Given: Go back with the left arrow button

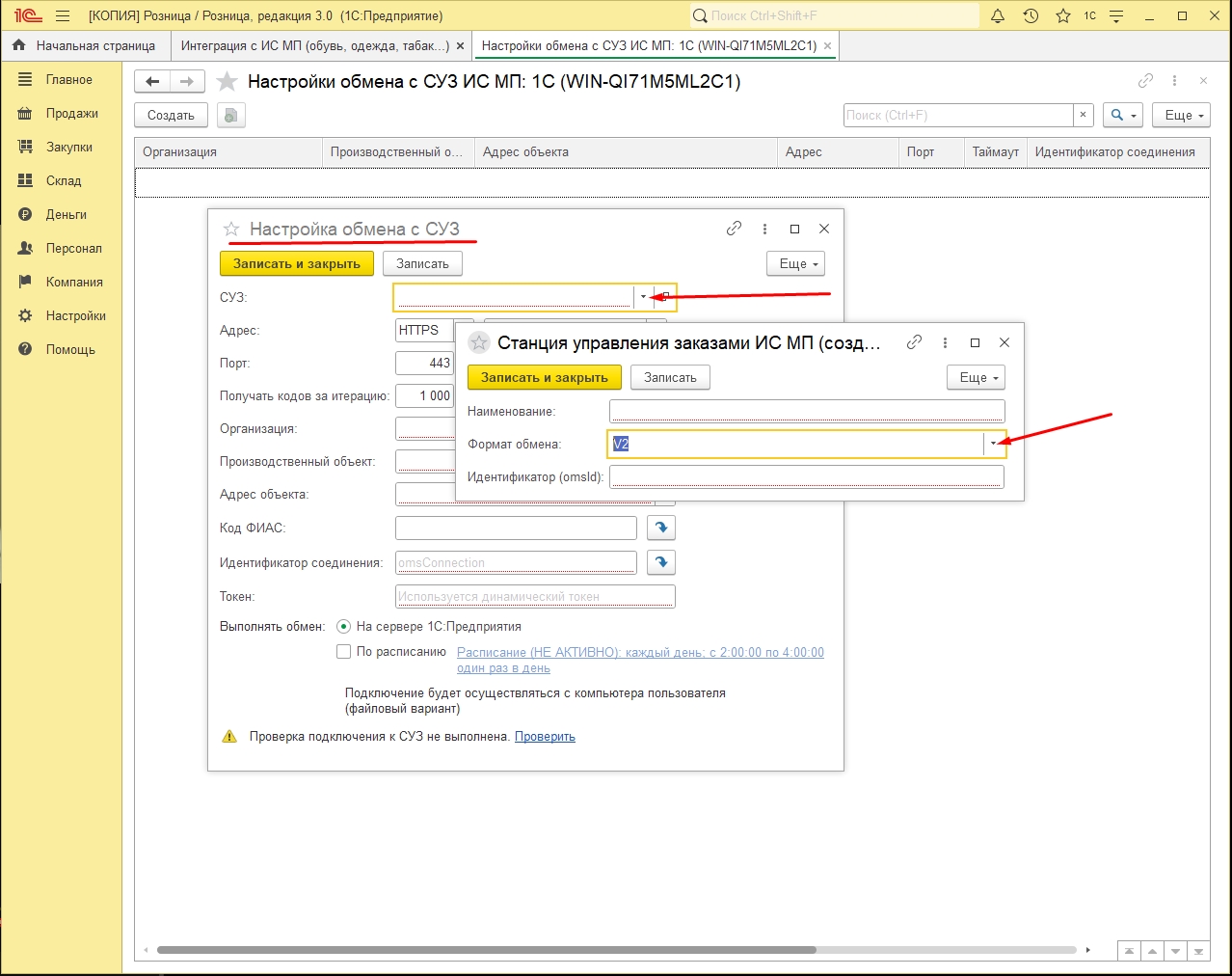Looking at the screenshot, I should pyautogui.click(x=152, y=81).
